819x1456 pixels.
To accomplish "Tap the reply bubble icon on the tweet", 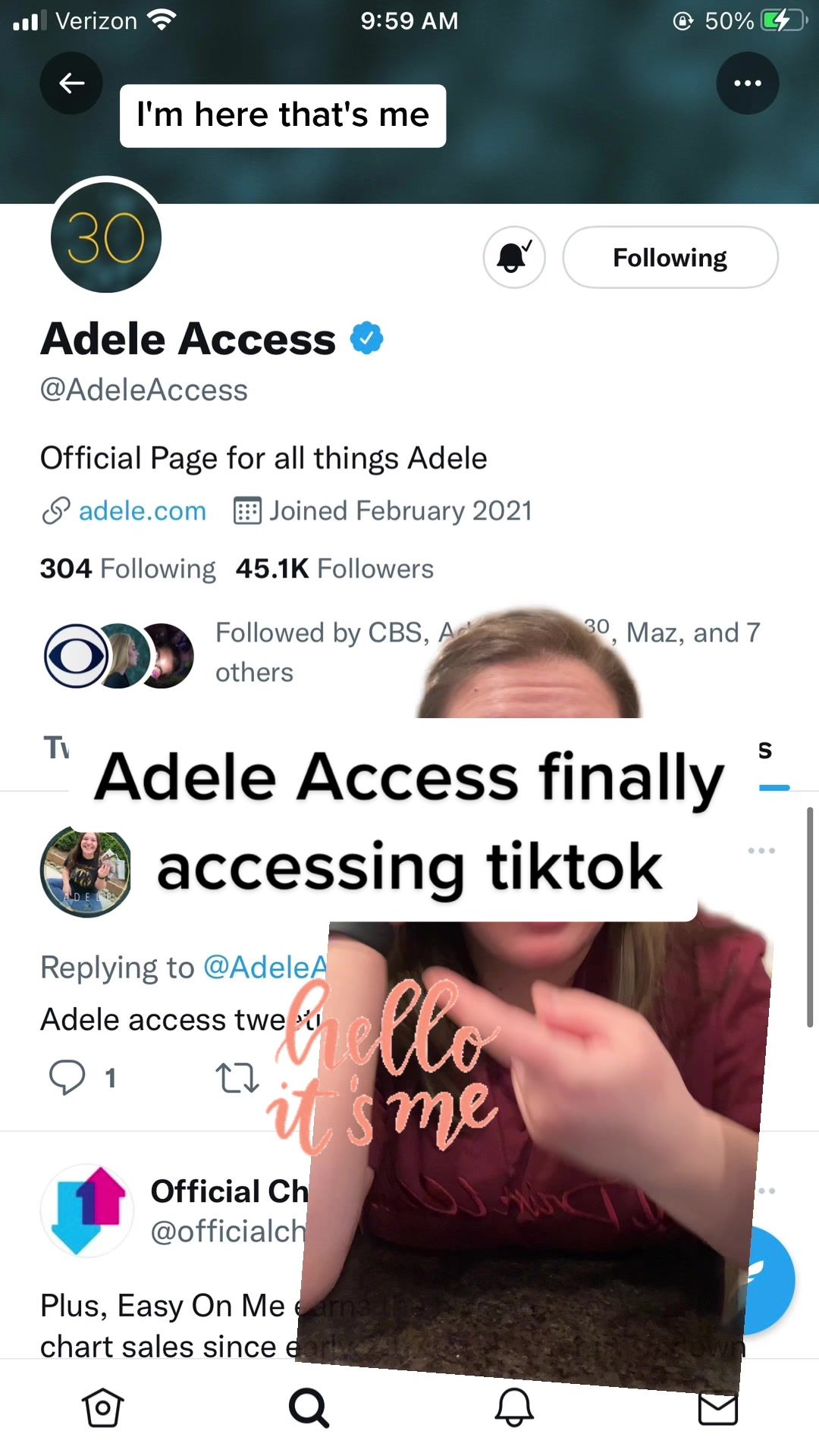I will [67, 1078].
